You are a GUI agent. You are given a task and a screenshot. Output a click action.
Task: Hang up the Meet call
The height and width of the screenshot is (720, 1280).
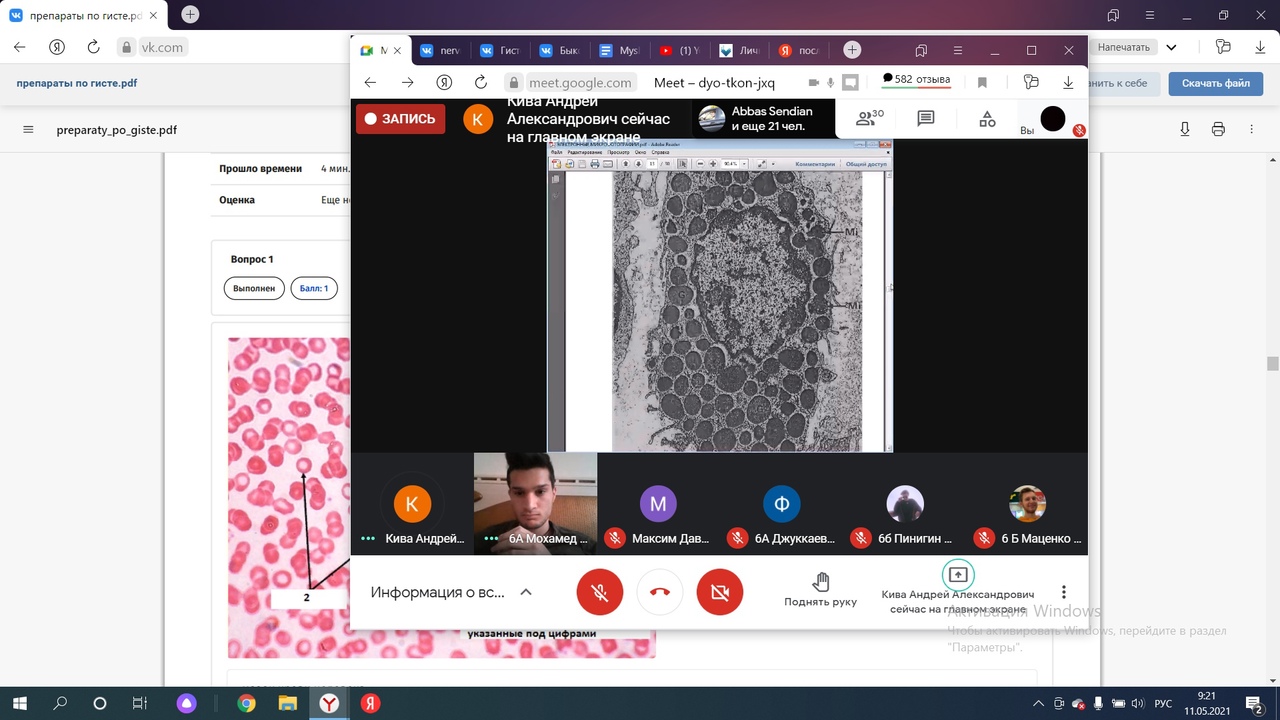click(660, 592)
